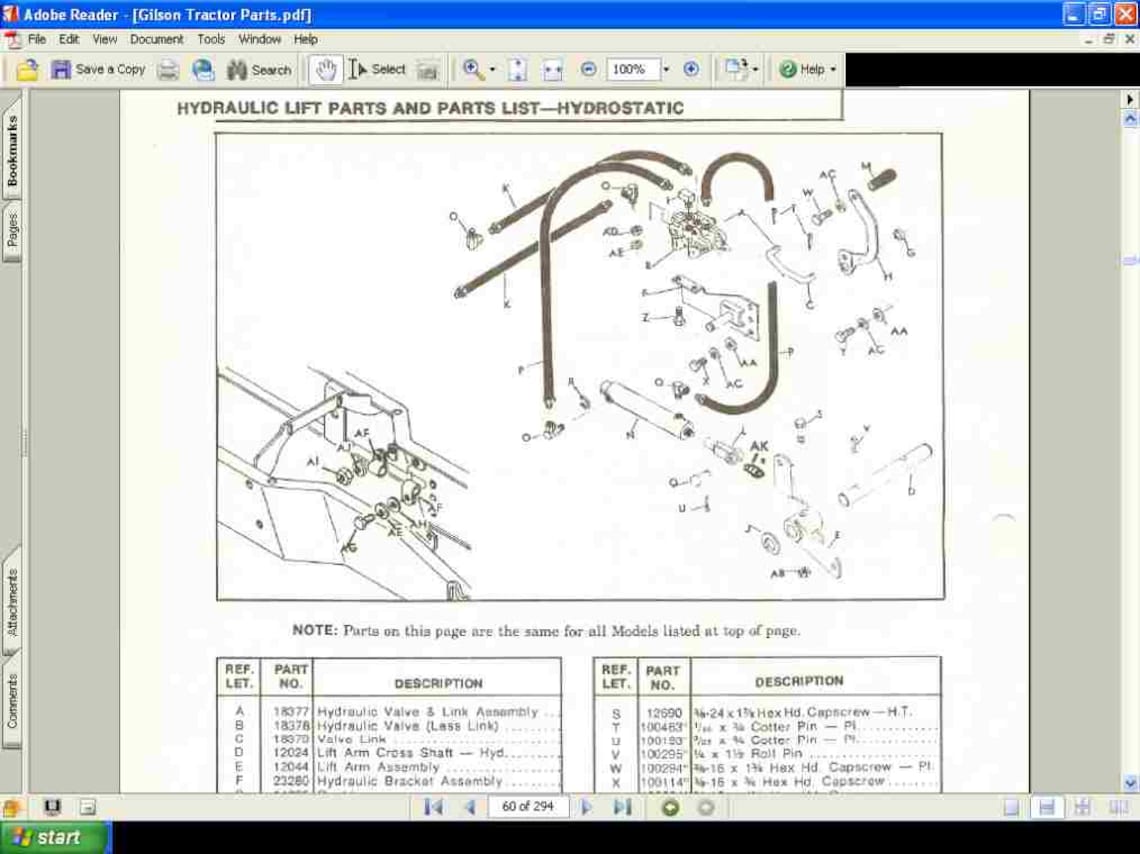Switch to Single Page layout
Image resolution: width=1140 pixels, height=854 pixels.
coord(1011,807)
